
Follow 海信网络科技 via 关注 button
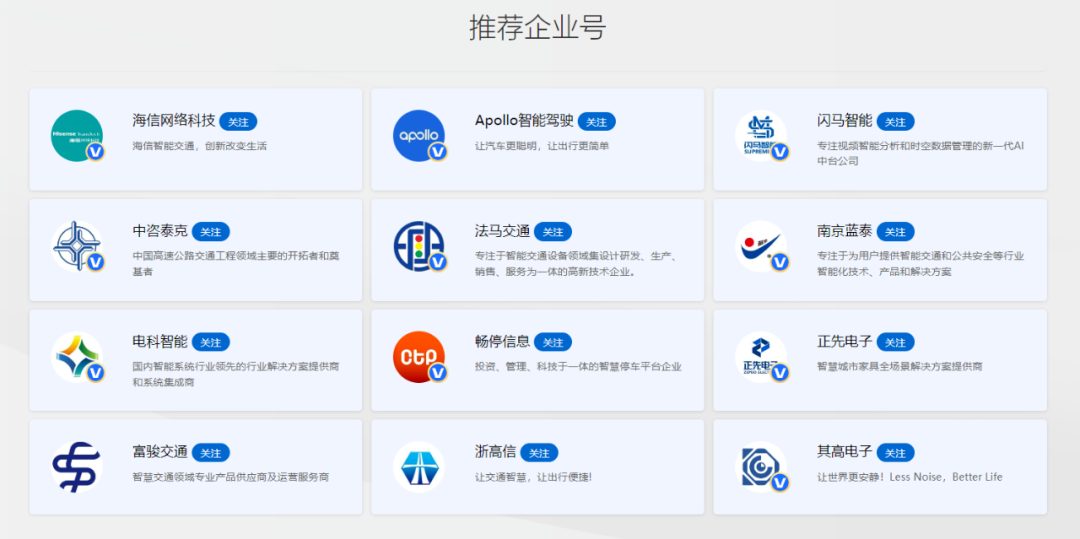tap(238, 122)
